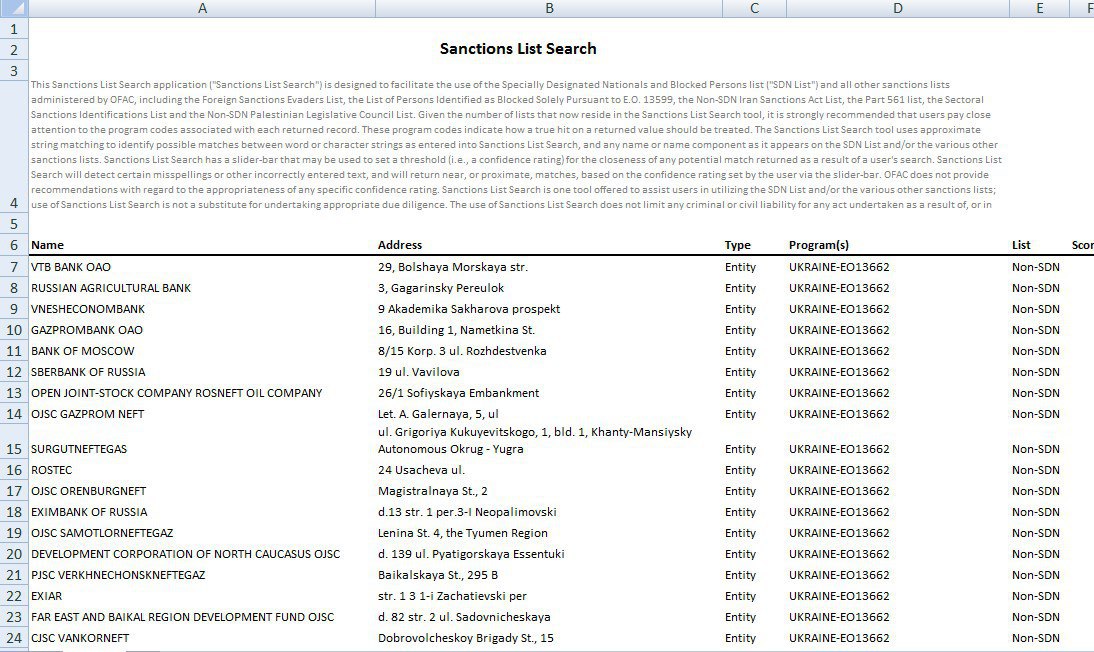Select column A header
The height and width of the screenshot is (652, 1094).
click(202, 8)
